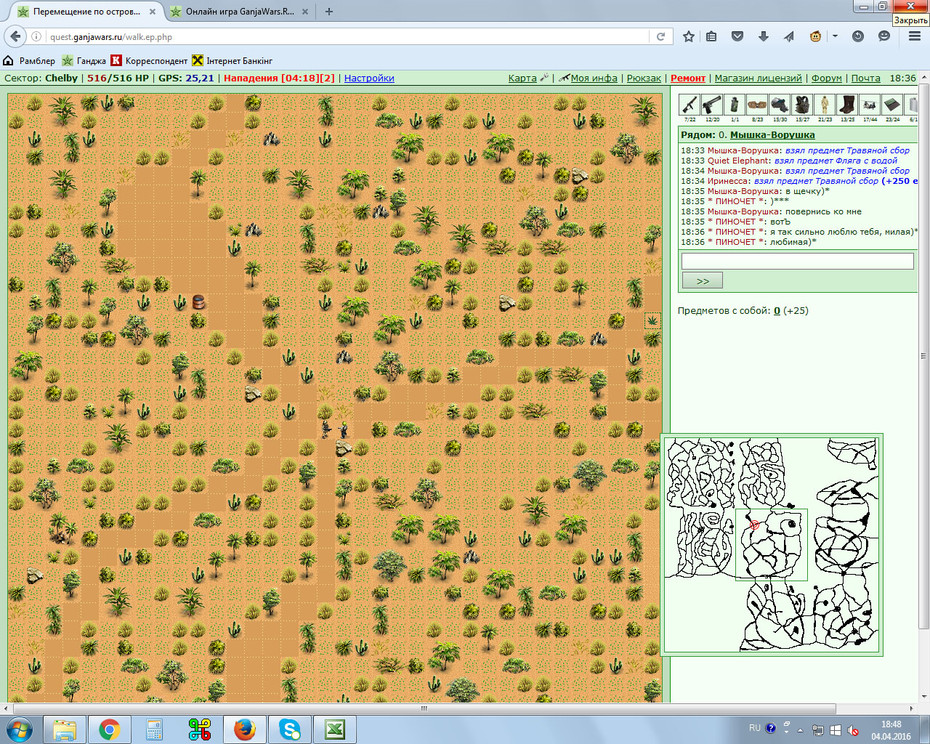
Task: Open the red Ремонт link
Action: (x=688, y=78)
